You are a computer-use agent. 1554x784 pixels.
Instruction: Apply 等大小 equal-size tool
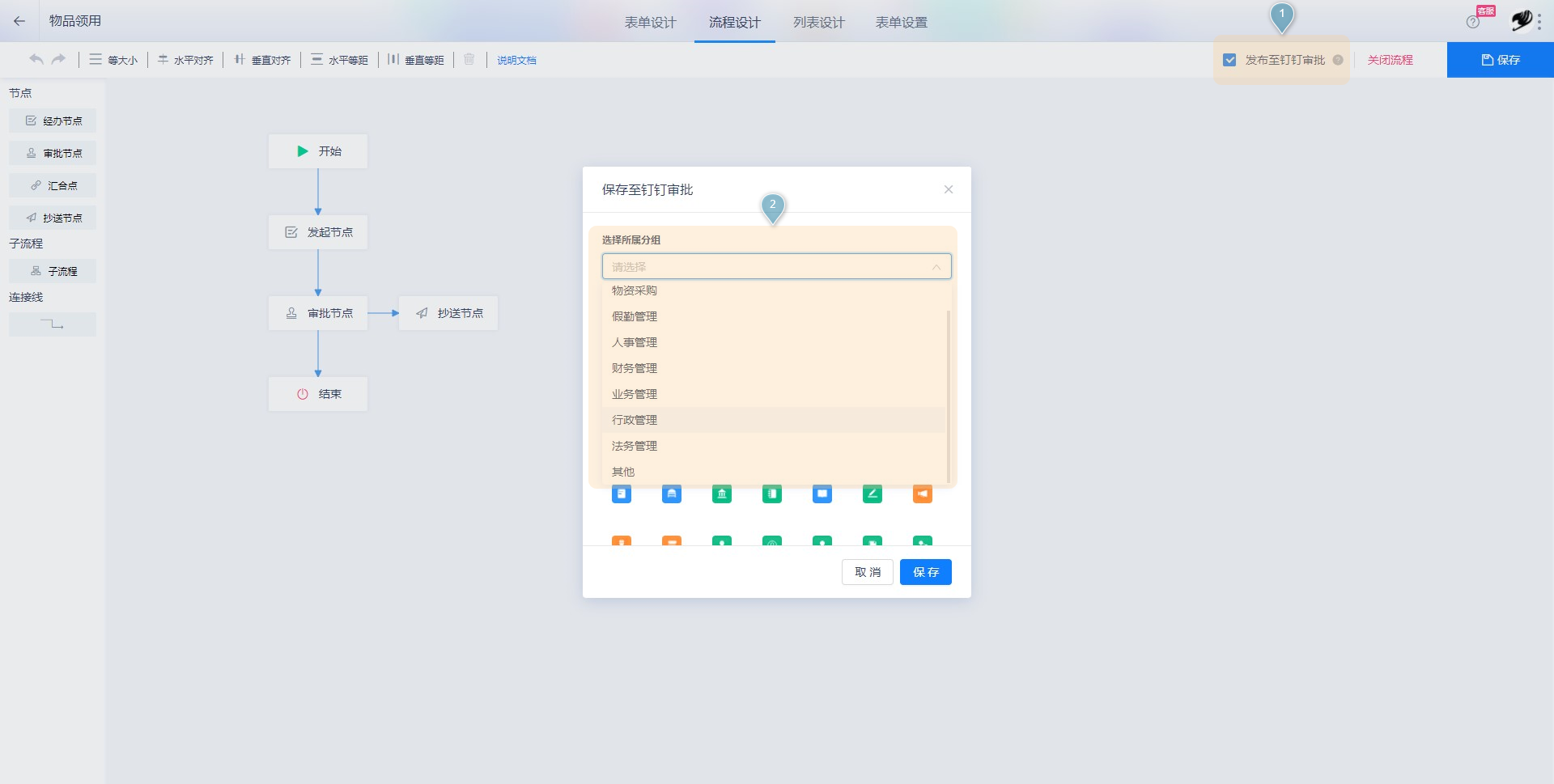(x=113, y=60)
